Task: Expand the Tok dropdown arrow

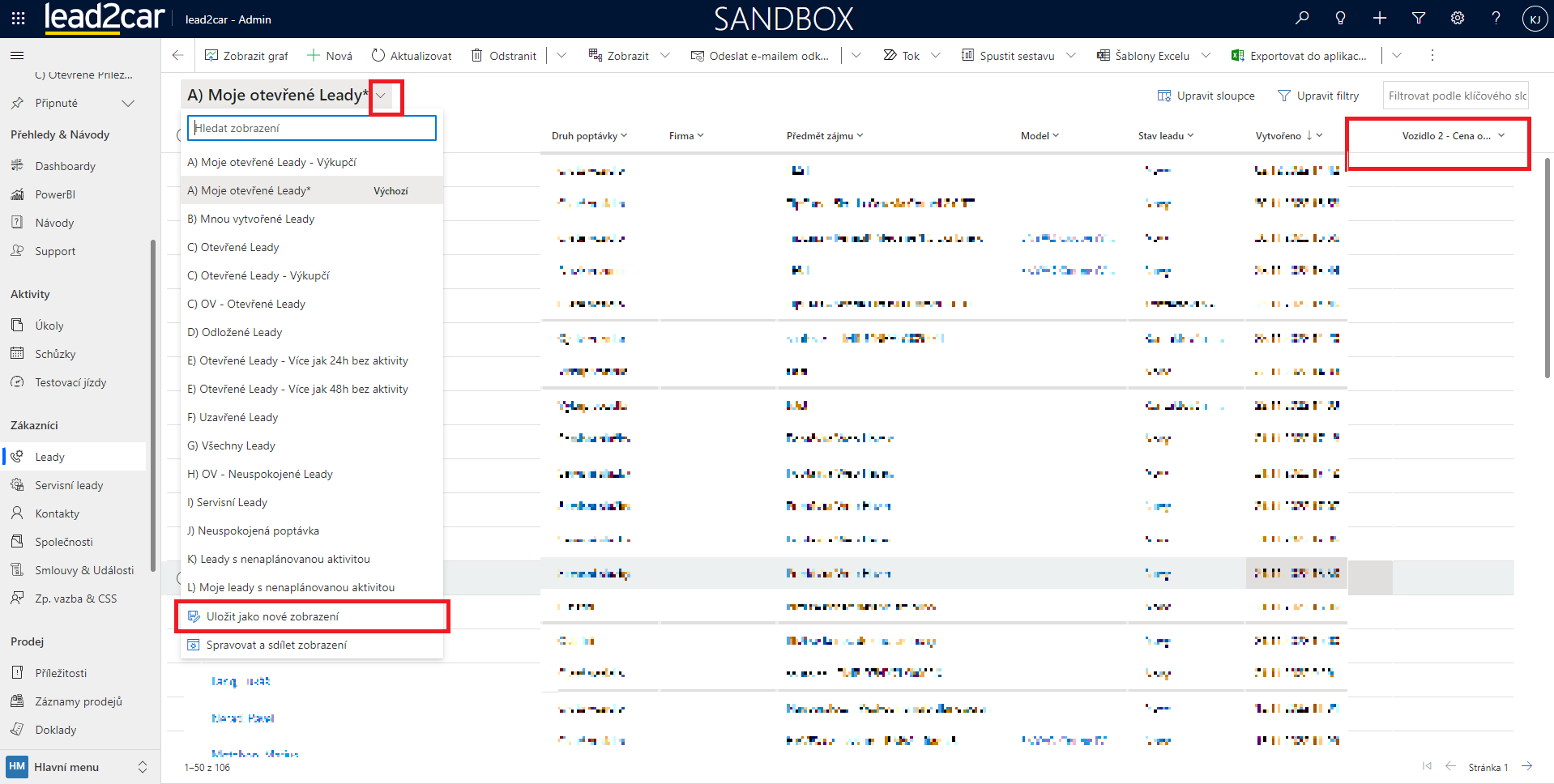Action: pyautogui.click(x=936, y=55)
